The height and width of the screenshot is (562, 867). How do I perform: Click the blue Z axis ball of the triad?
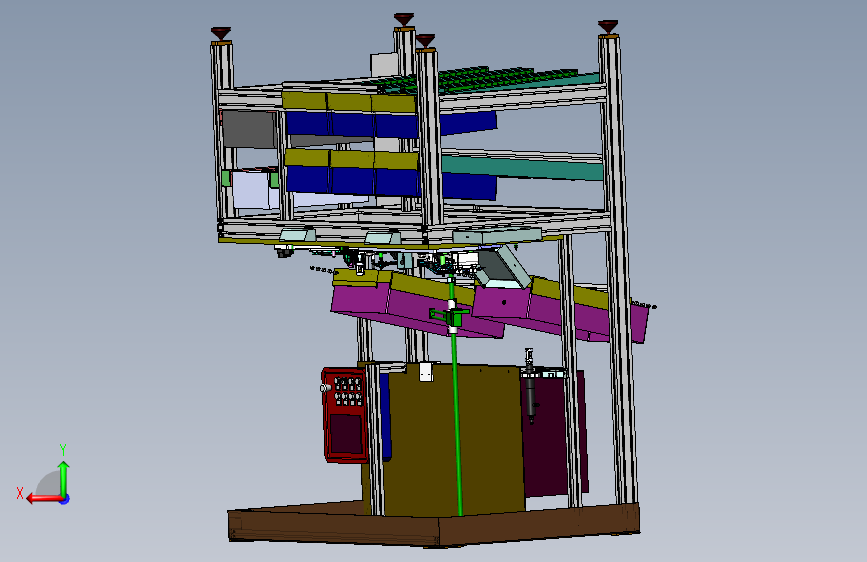65,499
